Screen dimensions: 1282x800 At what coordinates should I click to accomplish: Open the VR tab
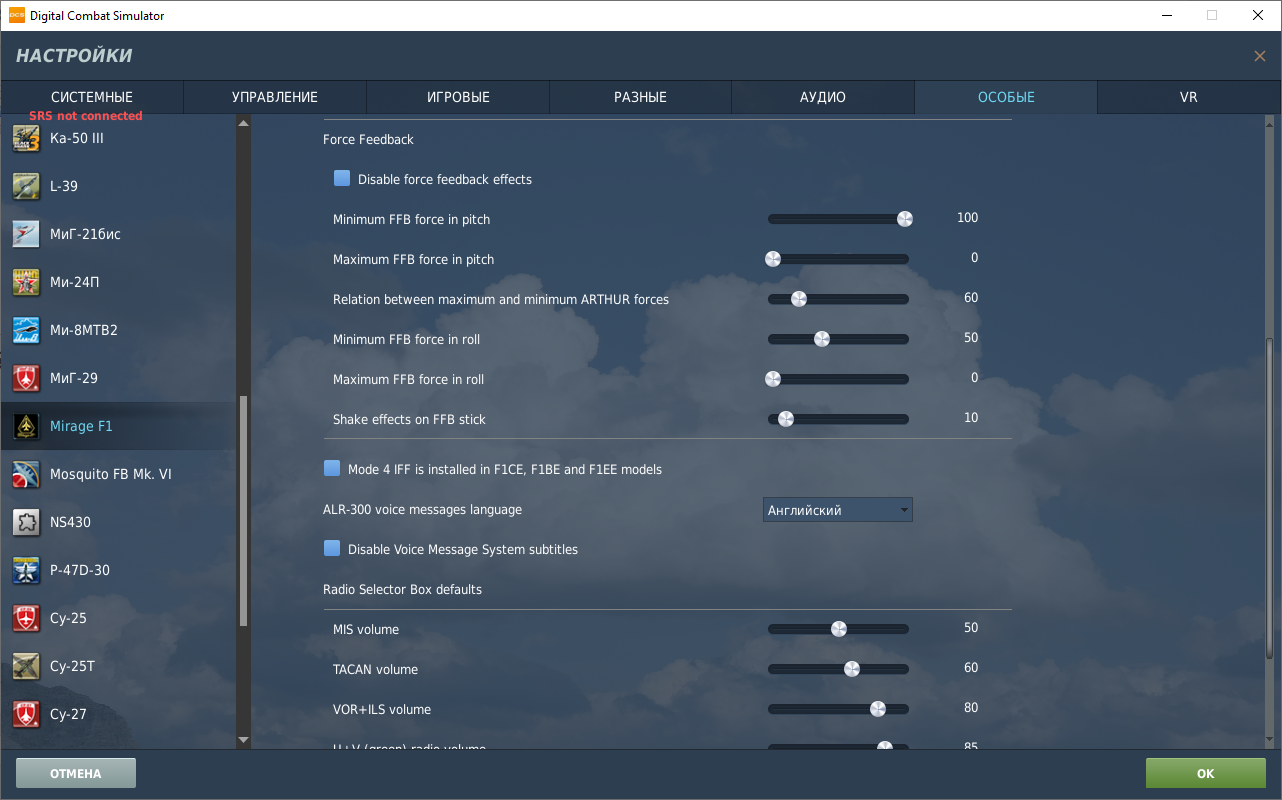coord(1189,97)
